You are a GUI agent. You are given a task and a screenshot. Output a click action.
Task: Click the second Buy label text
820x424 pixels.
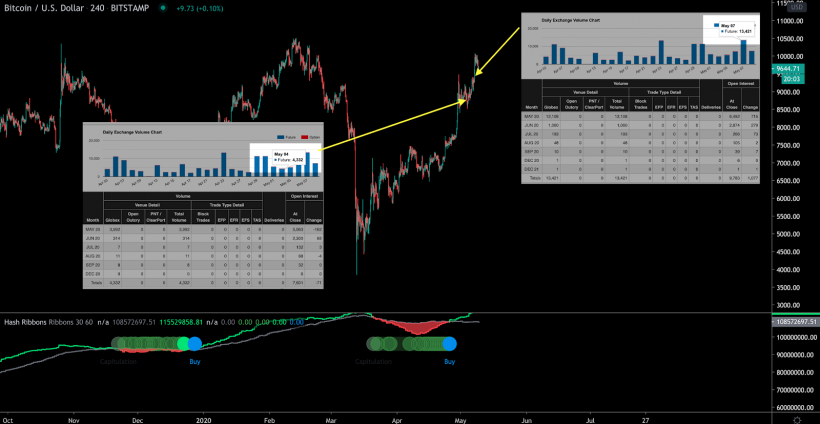point(450,361)
